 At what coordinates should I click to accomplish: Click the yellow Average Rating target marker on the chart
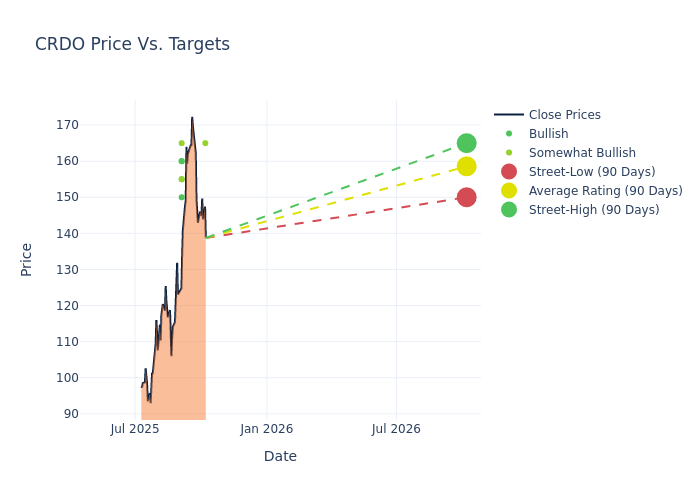coord(466,166)
